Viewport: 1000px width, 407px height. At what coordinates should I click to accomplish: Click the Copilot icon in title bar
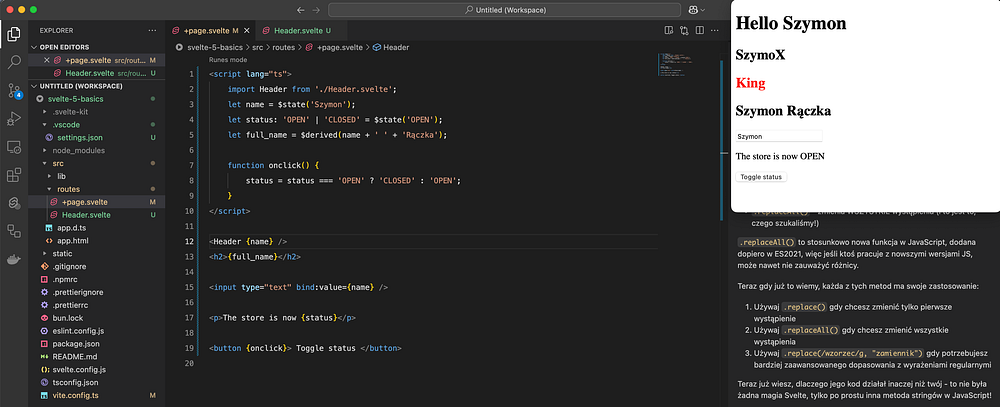693,10
